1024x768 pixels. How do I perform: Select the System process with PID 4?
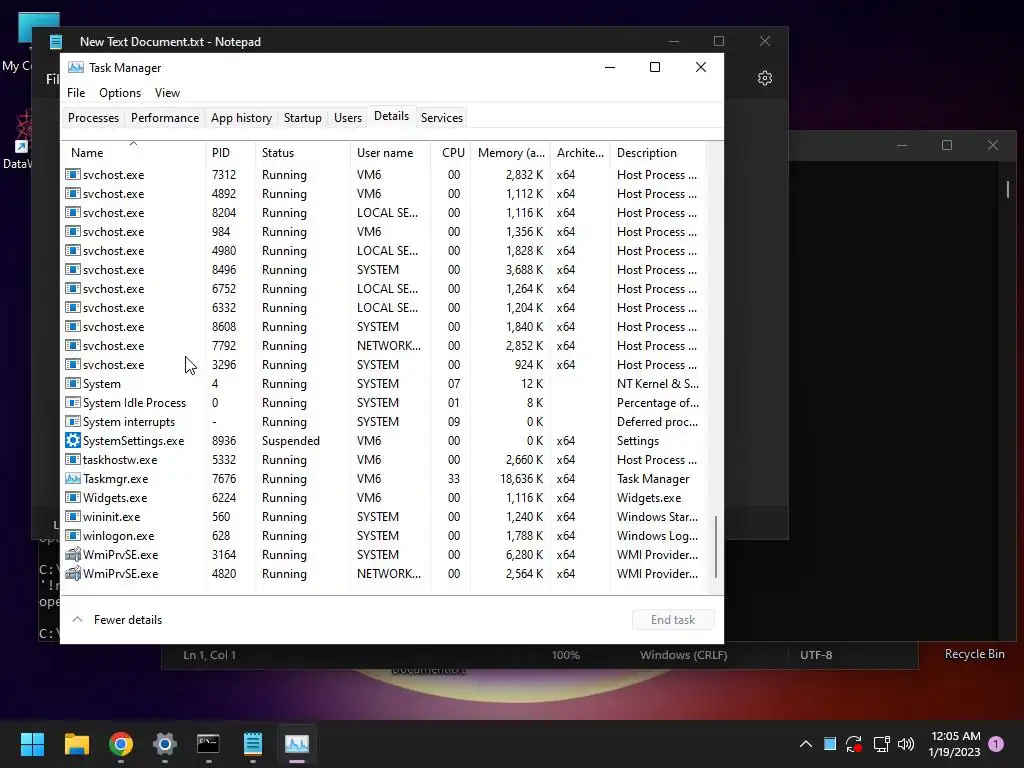pyautogui.click(x=385, y=384)
